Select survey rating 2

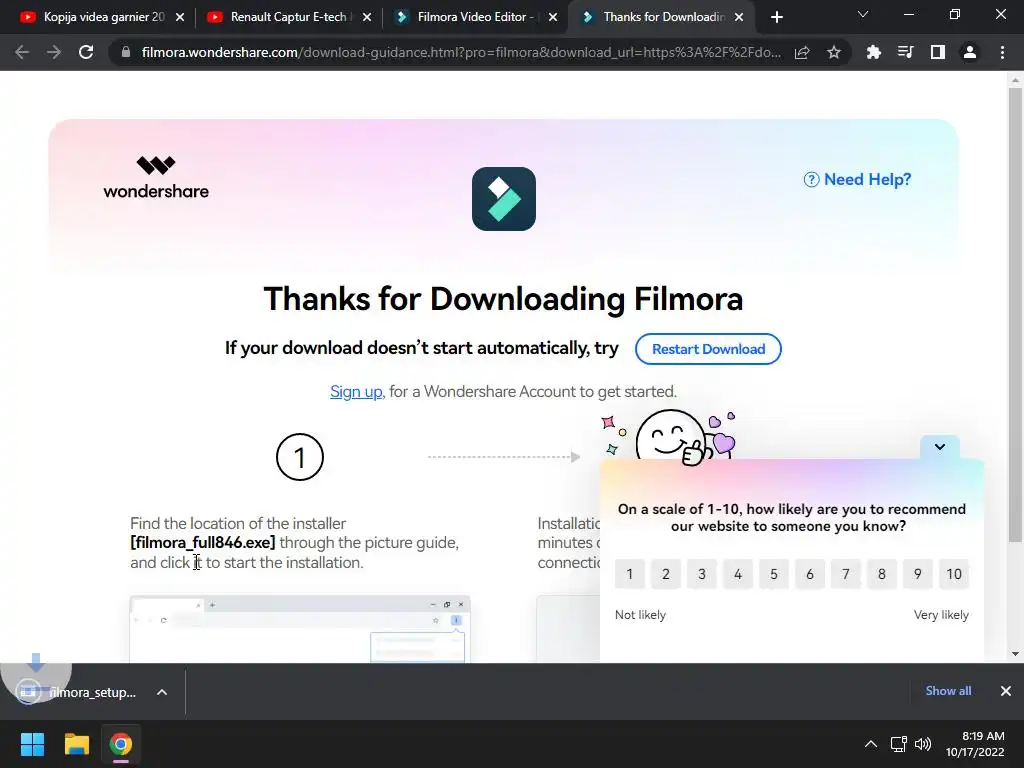tap(665, 574)
